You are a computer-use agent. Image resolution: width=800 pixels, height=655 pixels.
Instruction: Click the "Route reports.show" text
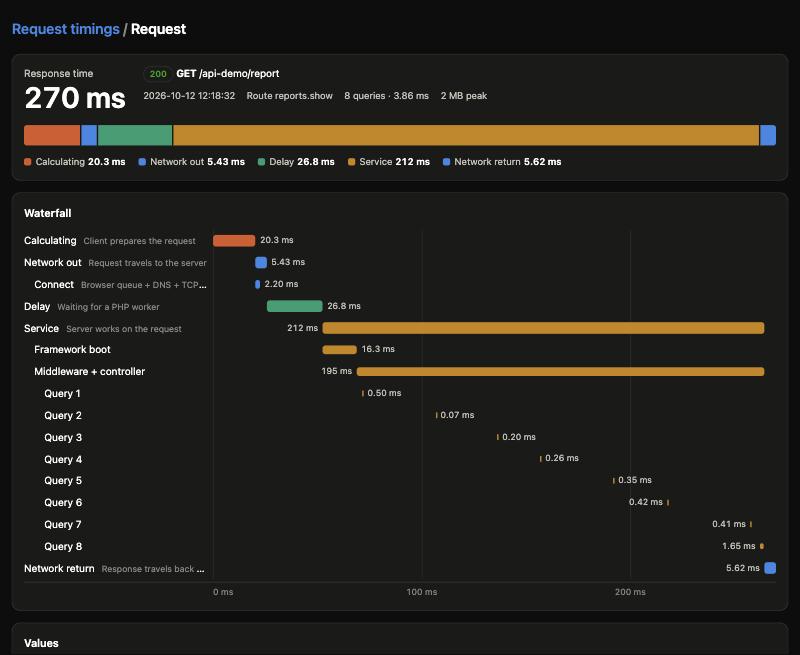[289, 96]
